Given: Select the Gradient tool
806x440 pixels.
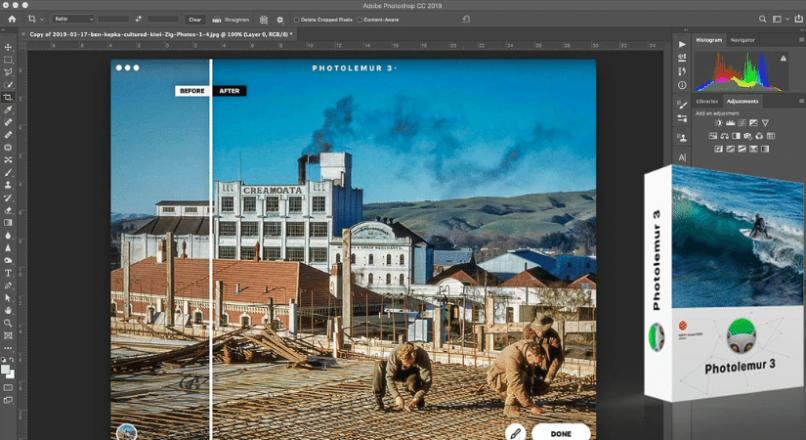Looking at the screenshot, I should coord(8,223).
